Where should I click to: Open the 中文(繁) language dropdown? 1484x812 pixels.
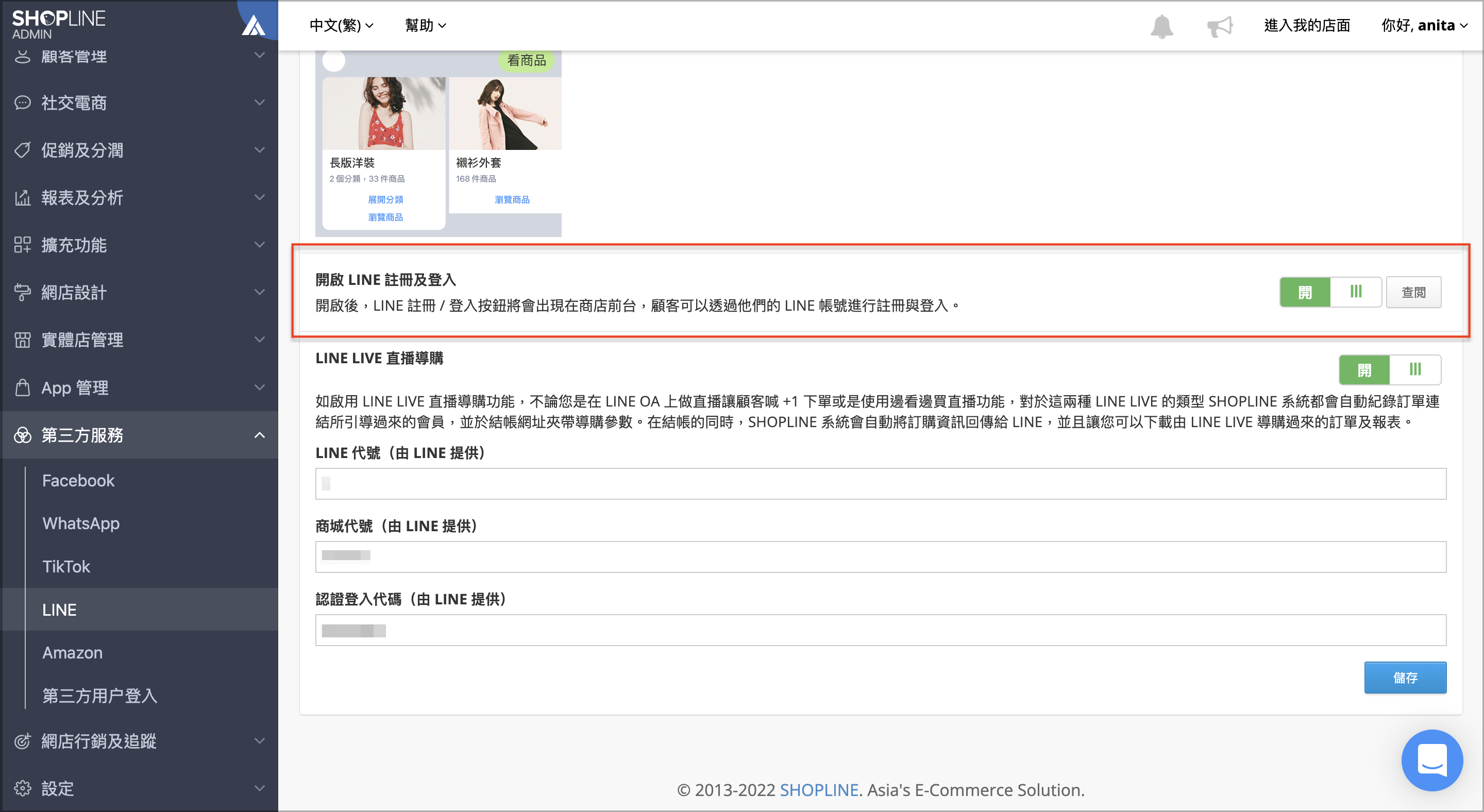pos(342,25)
